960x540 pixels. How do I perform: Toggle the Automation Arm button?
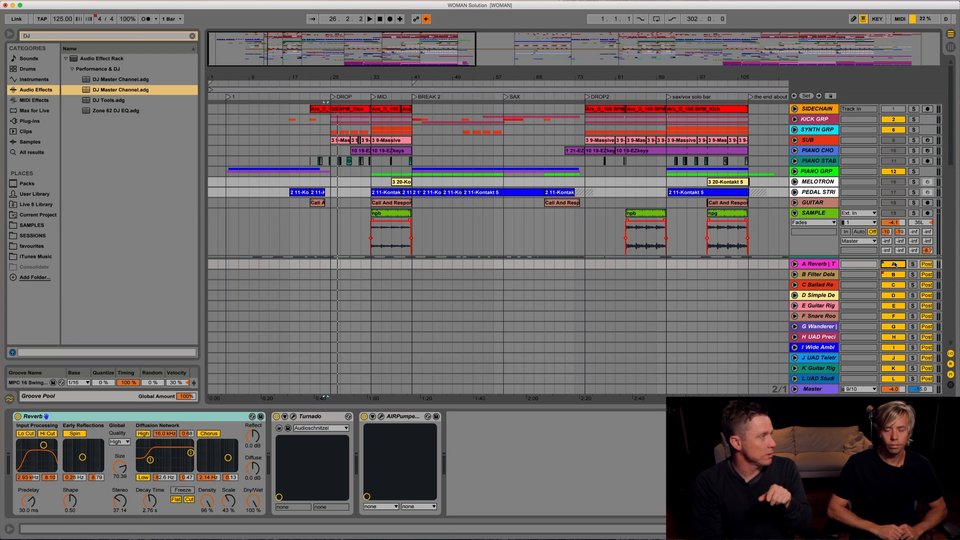click(416, 19)
